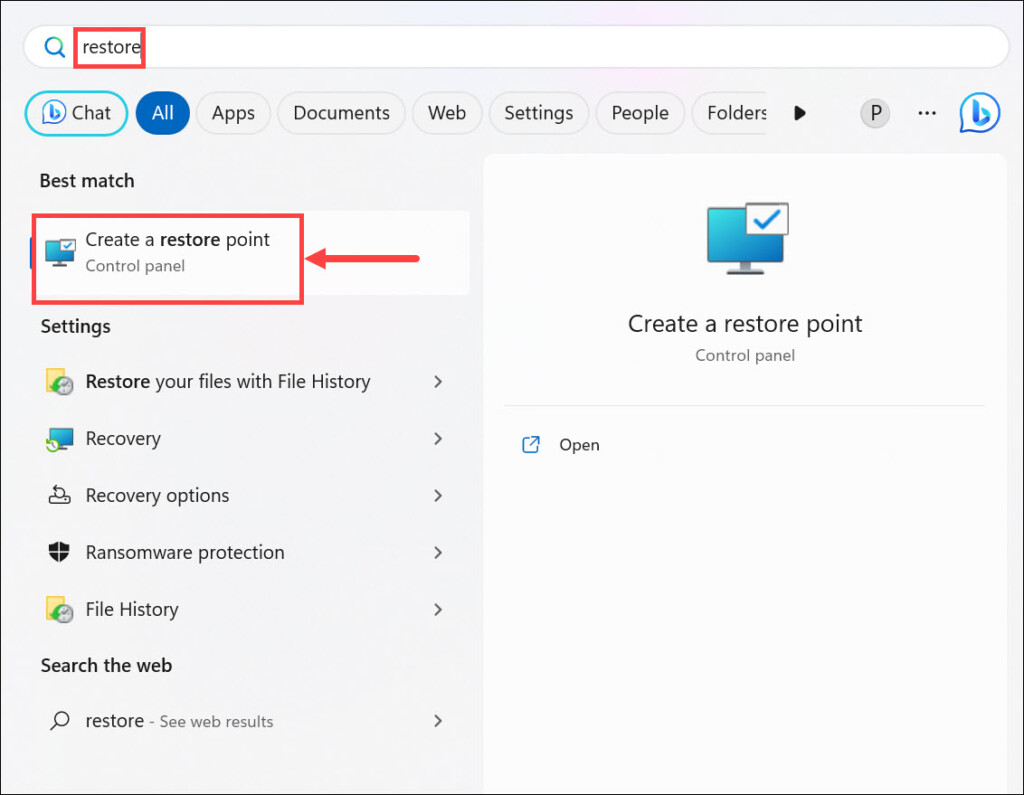This screenshot has width=1024, height=795.
Task: Switch to the Settings filter tab
Action: 538,113
